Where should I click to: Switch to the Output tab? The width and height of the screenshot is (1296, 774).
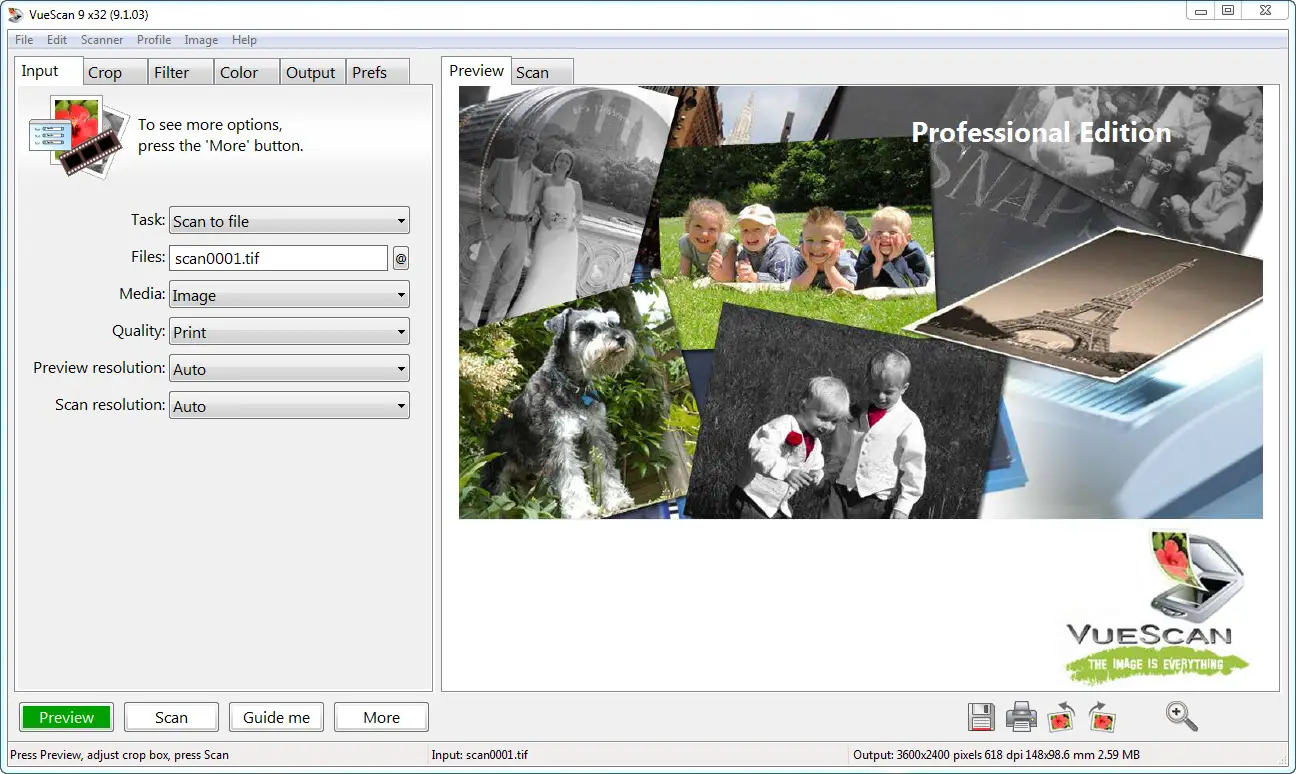(312, 72)
